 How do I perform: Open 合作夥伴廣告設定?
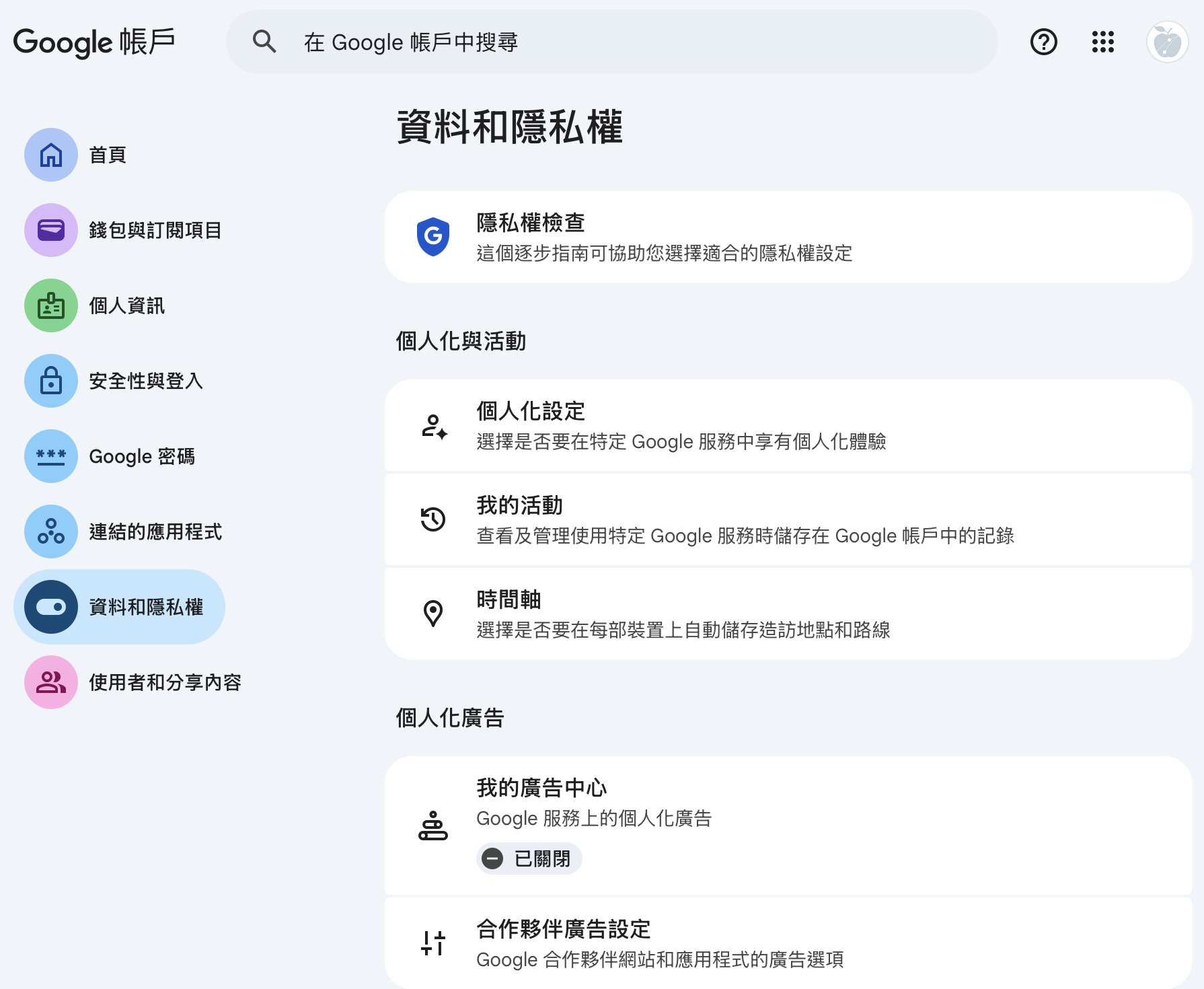pyautogui.click(x=788, y=943)
